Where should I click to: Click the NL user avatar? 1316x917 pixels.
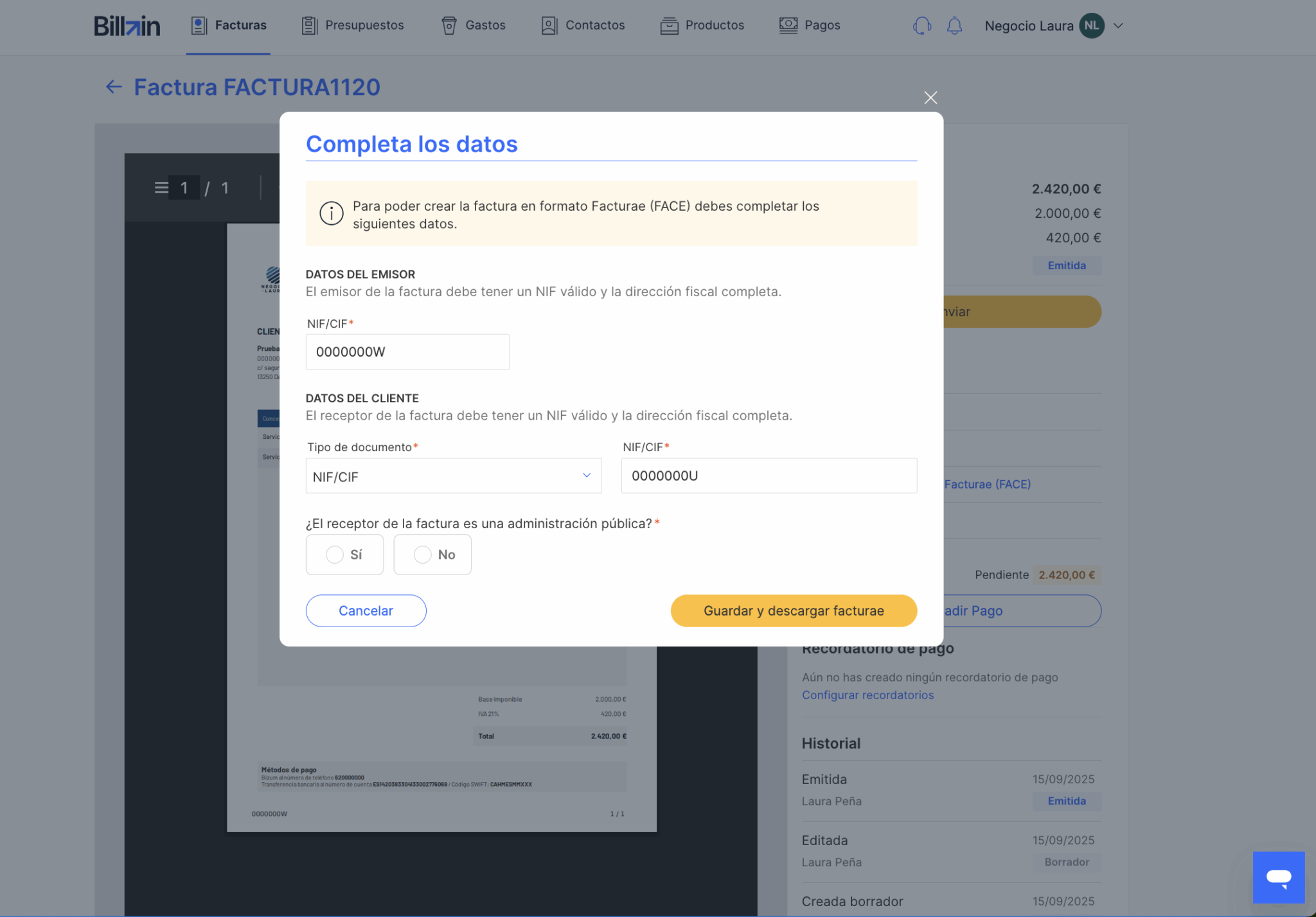pyautogui.click(x=1091, y=26)
